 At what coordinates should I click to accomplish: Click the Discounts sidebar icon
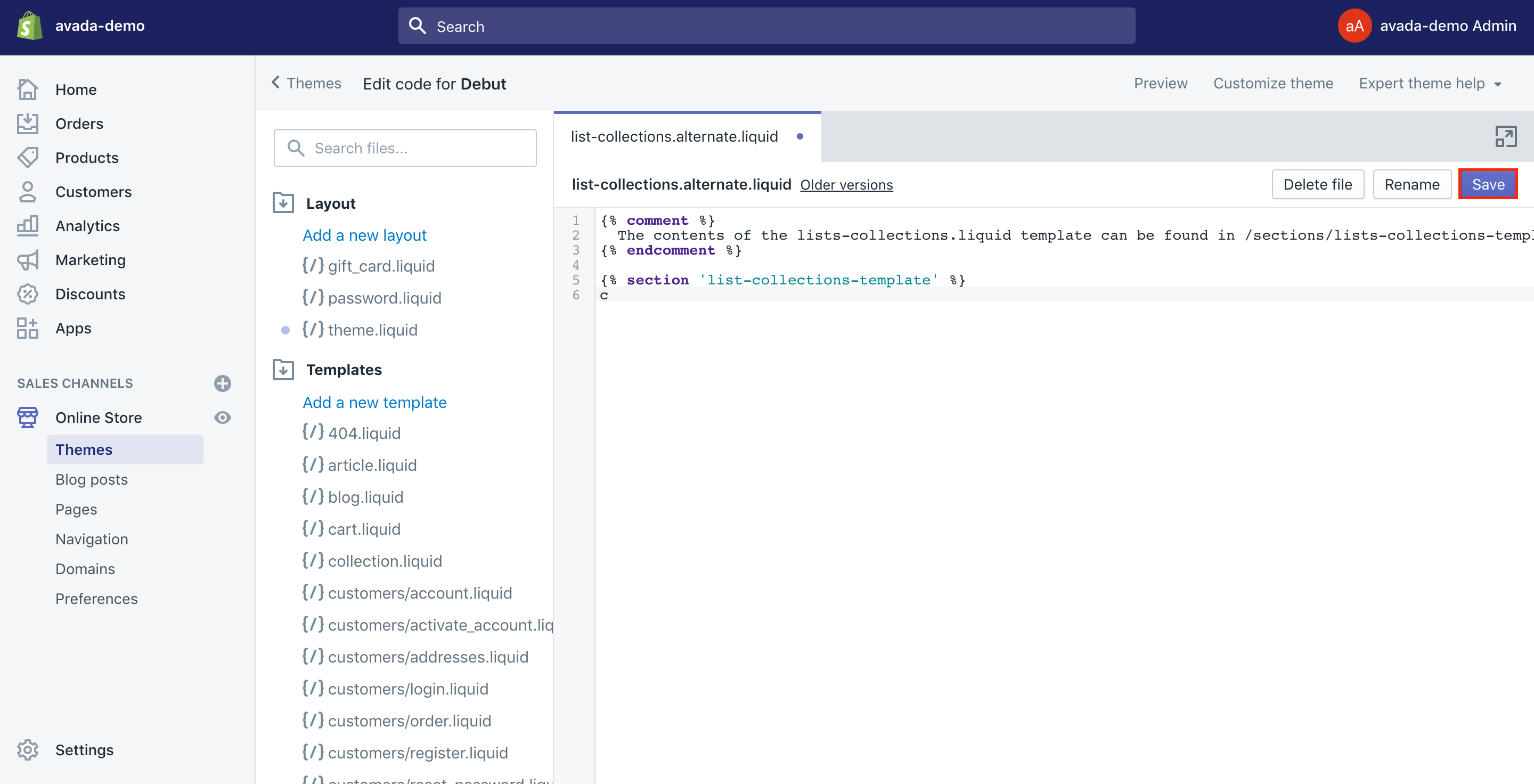28,294
